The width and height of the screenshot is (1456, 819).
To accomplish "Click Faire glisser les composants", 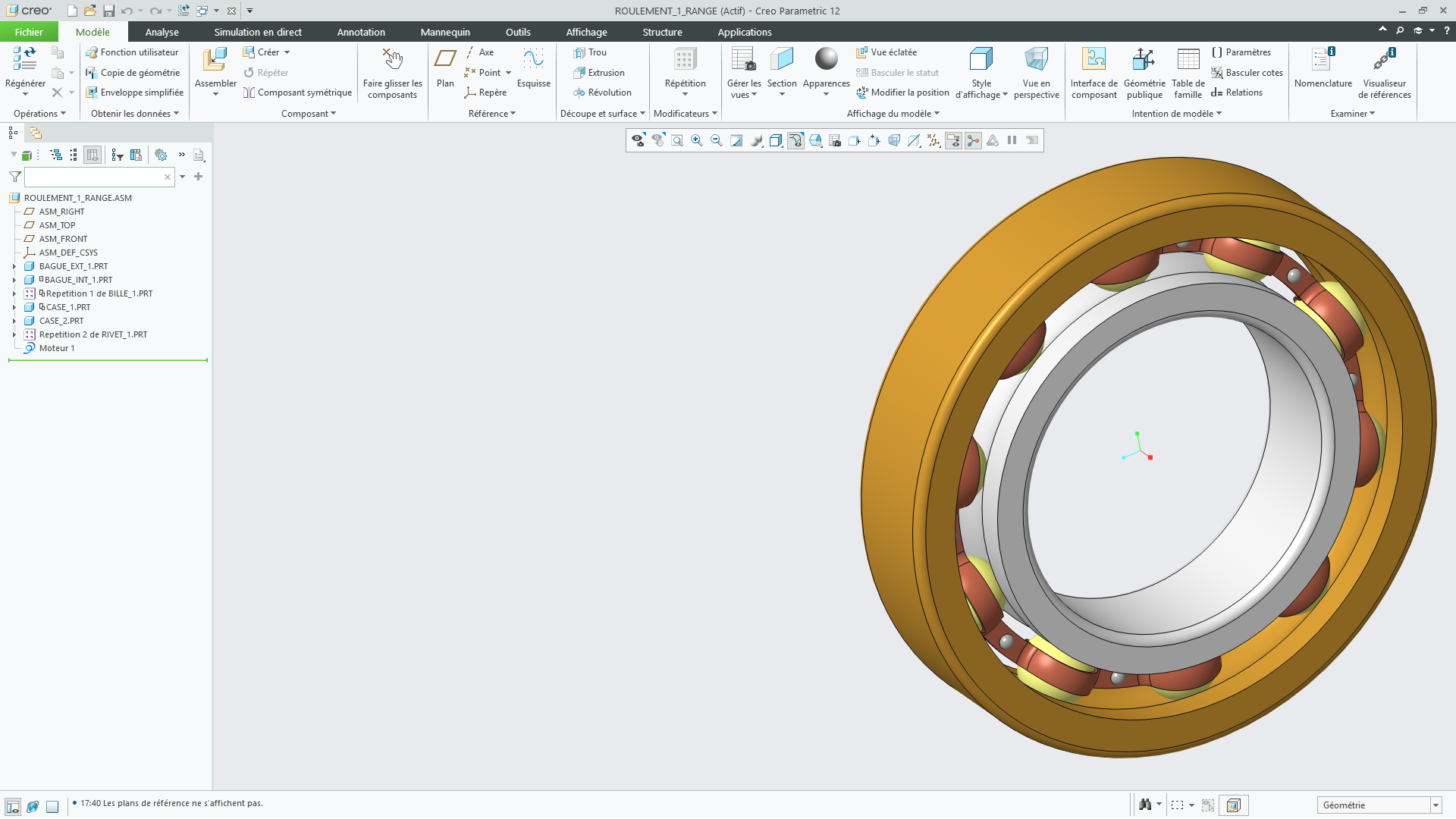I will coord(392,72).
